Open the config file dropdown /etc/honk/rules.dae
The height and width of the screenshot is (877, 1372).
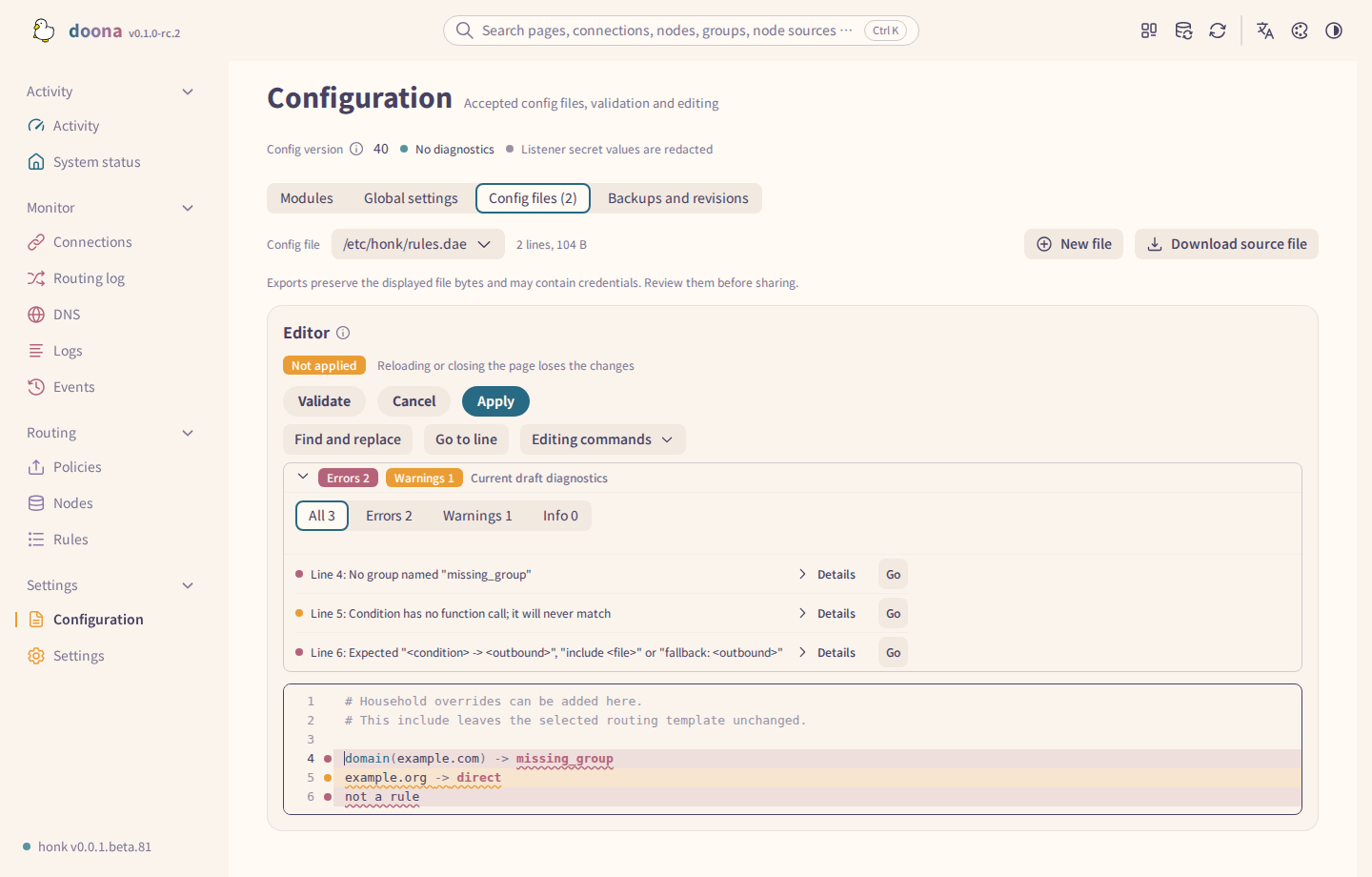[x=417, y=244]
